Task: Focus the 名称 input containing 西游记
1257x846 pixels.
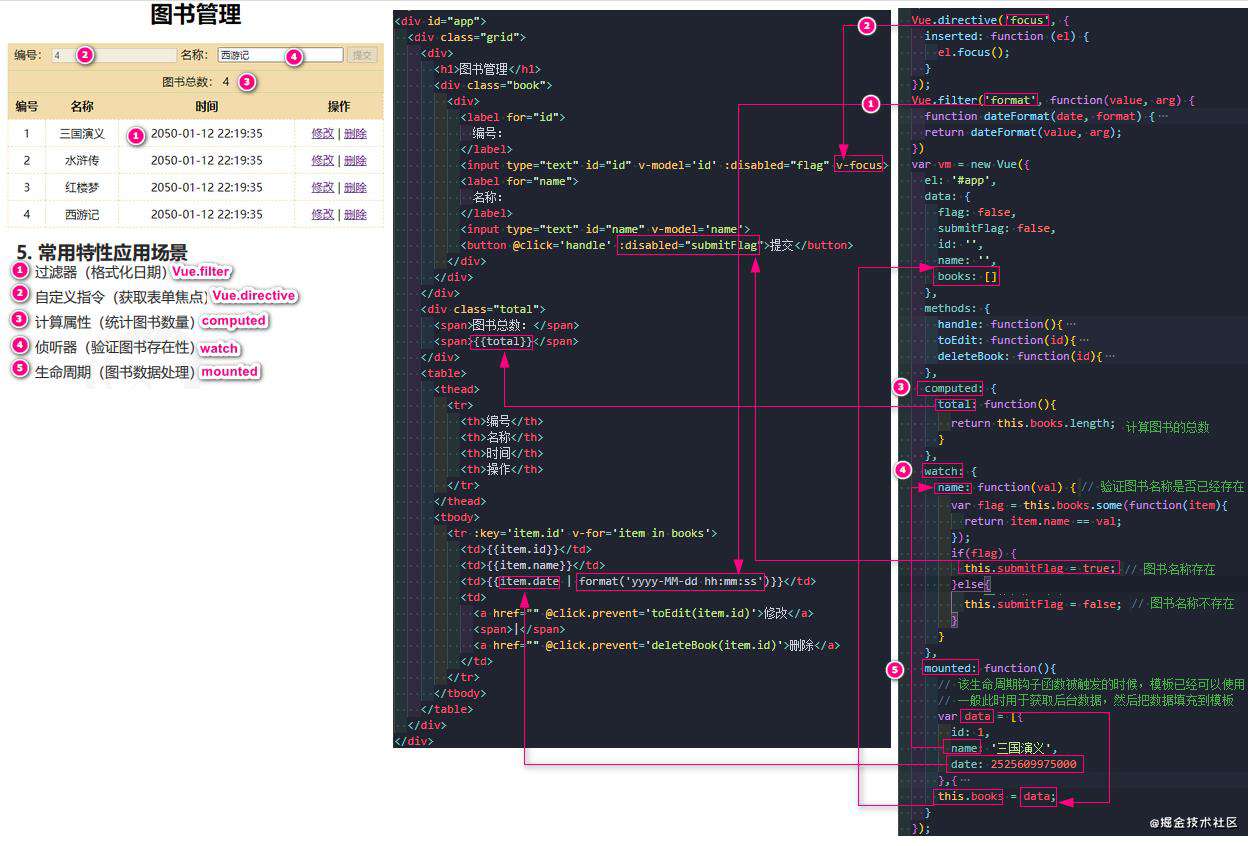Action: pos(280,56)
